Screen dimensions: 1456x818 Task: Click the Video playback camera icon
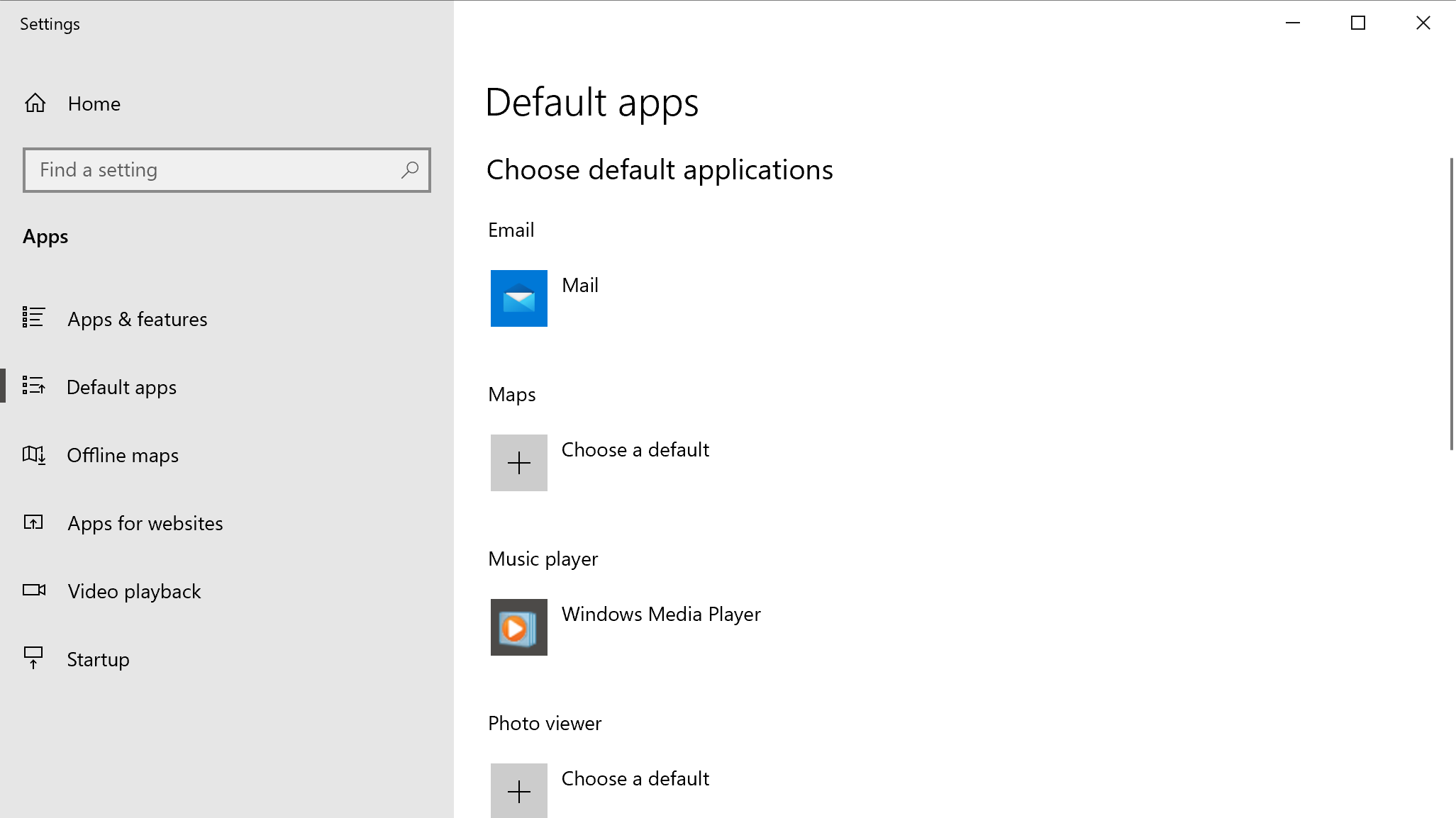(33, 590)
